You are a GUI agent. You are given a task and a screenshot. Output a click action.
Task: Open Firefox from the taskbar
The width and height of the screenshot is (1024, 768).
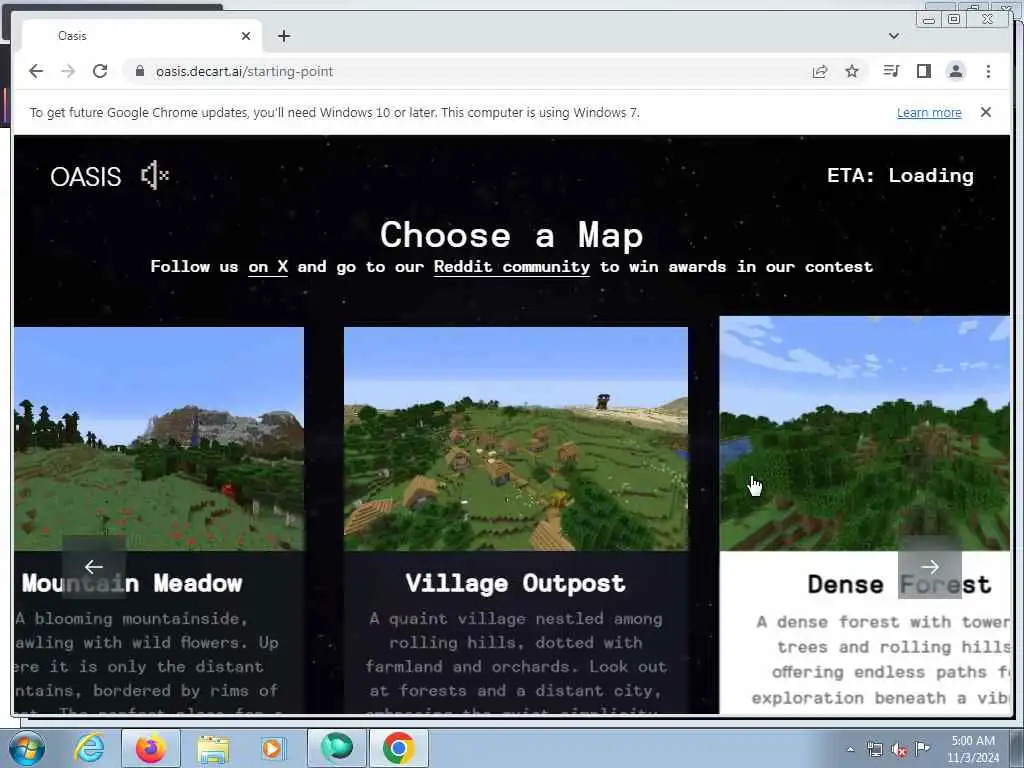[150, 748]
